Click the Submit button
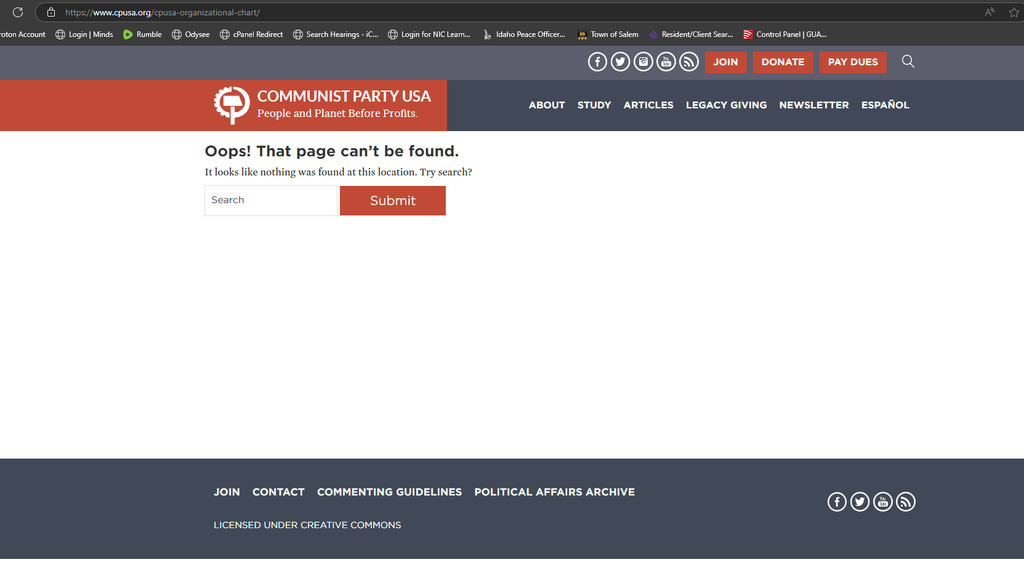 pyautogui.click(x=392, y=200)
